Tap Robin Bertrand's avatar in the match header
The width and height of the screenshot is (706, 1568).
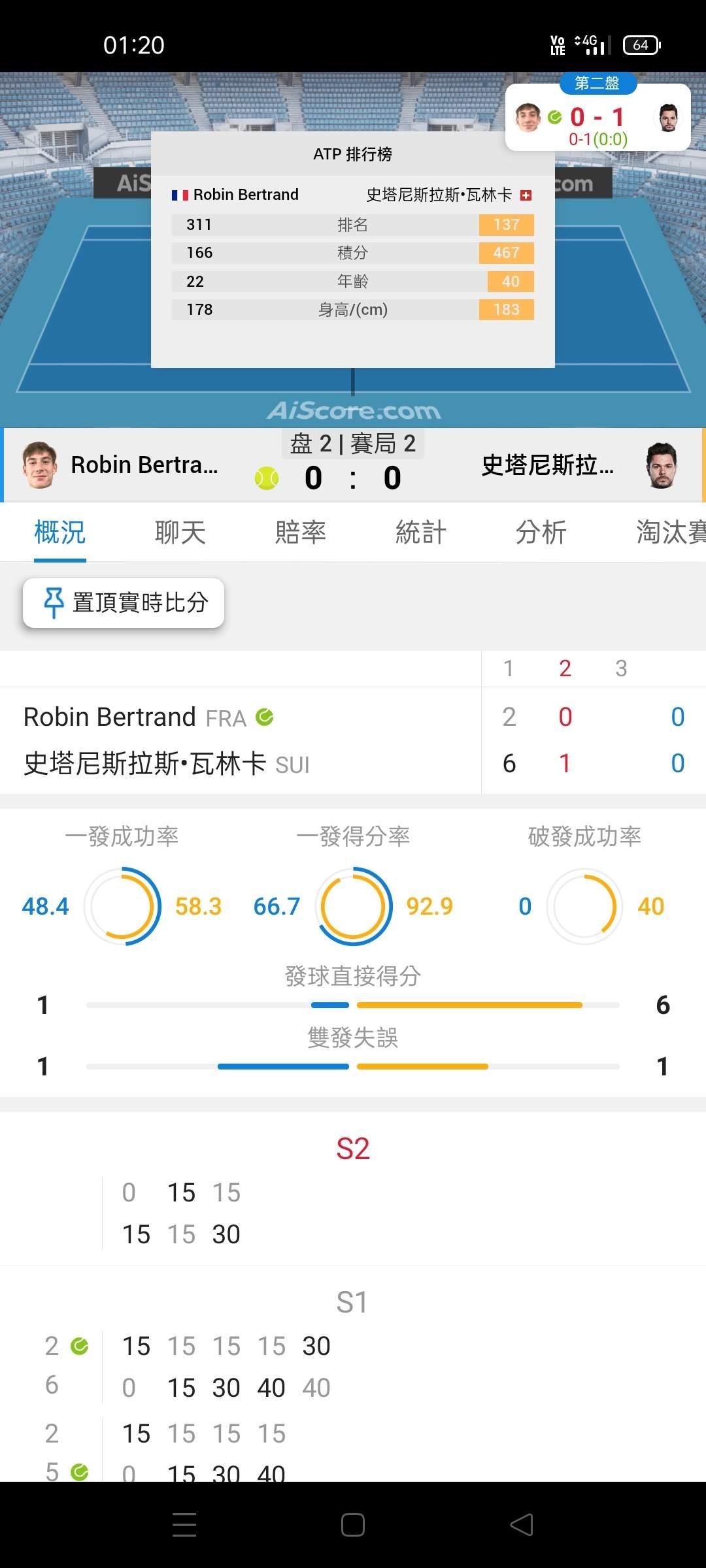(39, 465)
